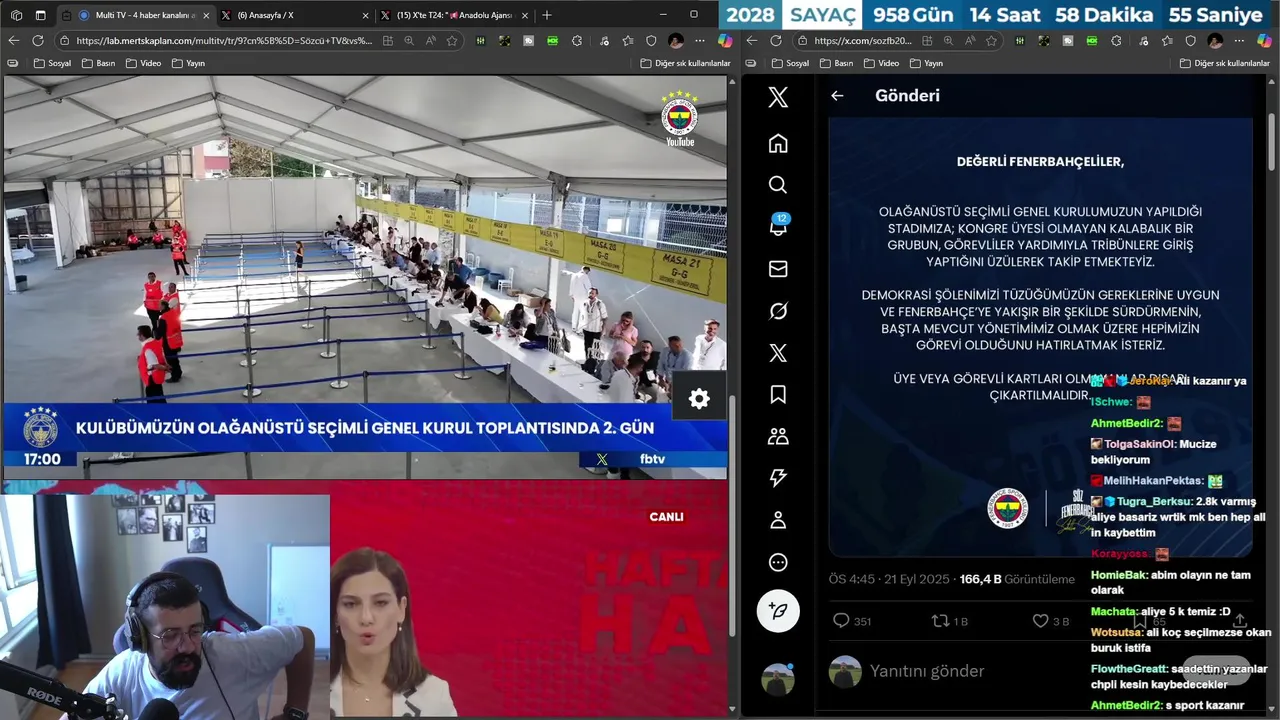The image size is (1280, 720).
Task: Open Basın bookmarks folder in Multi TV browser
Action: point(98,63)
